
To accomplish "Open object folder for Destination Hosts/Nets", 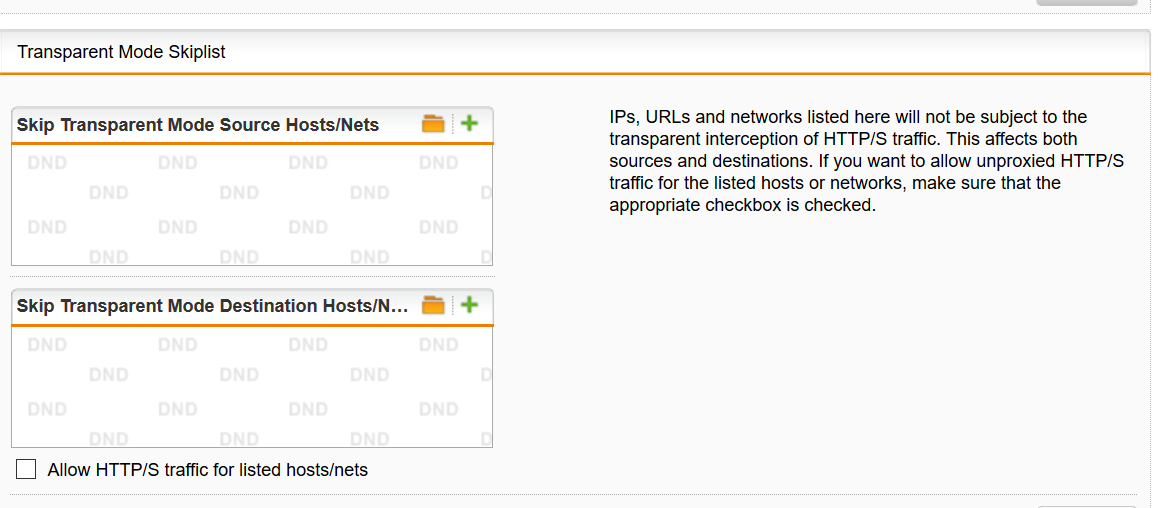I will [433, 304].
